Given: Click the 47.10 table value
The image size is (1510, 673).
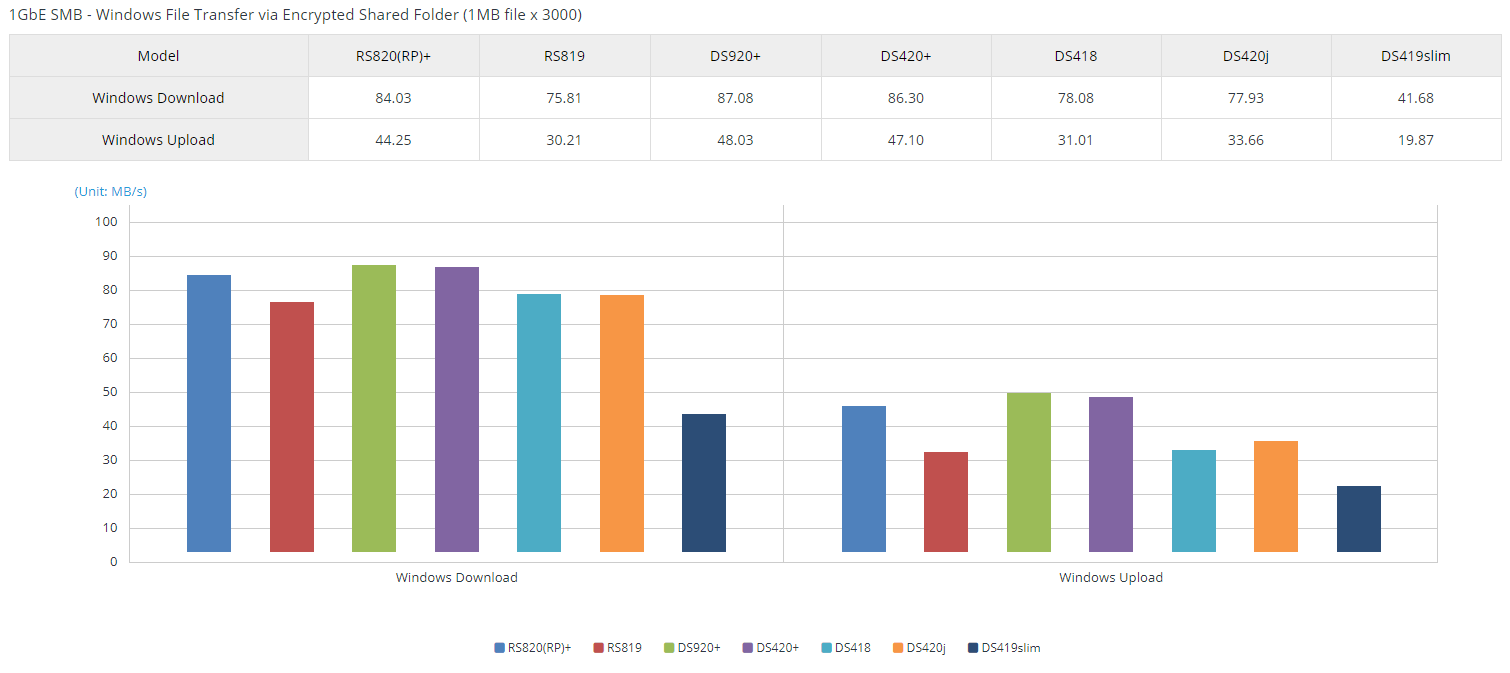Looking at the screenshot, I should [906, 140].
